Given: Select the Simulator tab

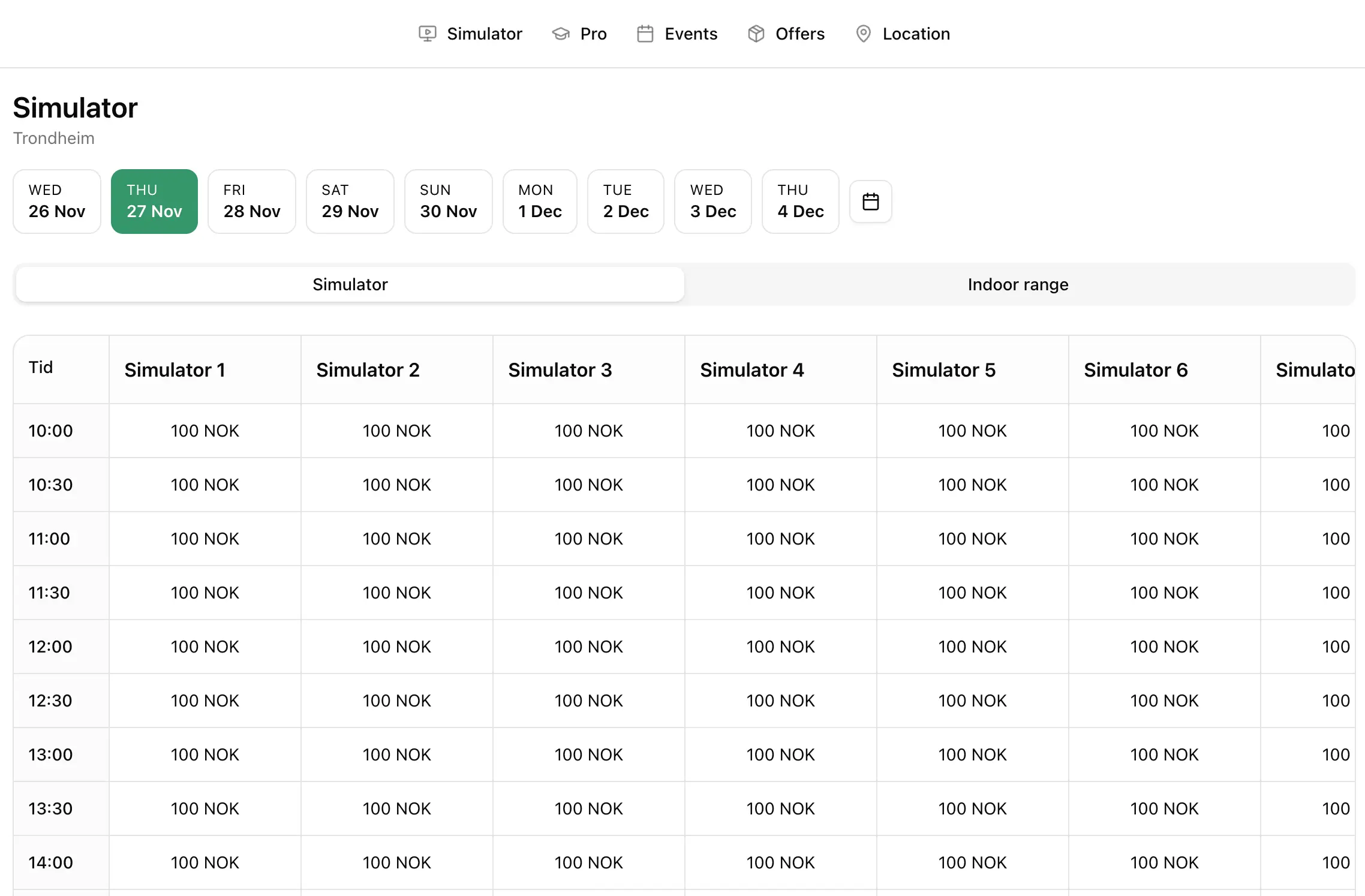Looking at the screenshot, I should [x=350, y=284].
